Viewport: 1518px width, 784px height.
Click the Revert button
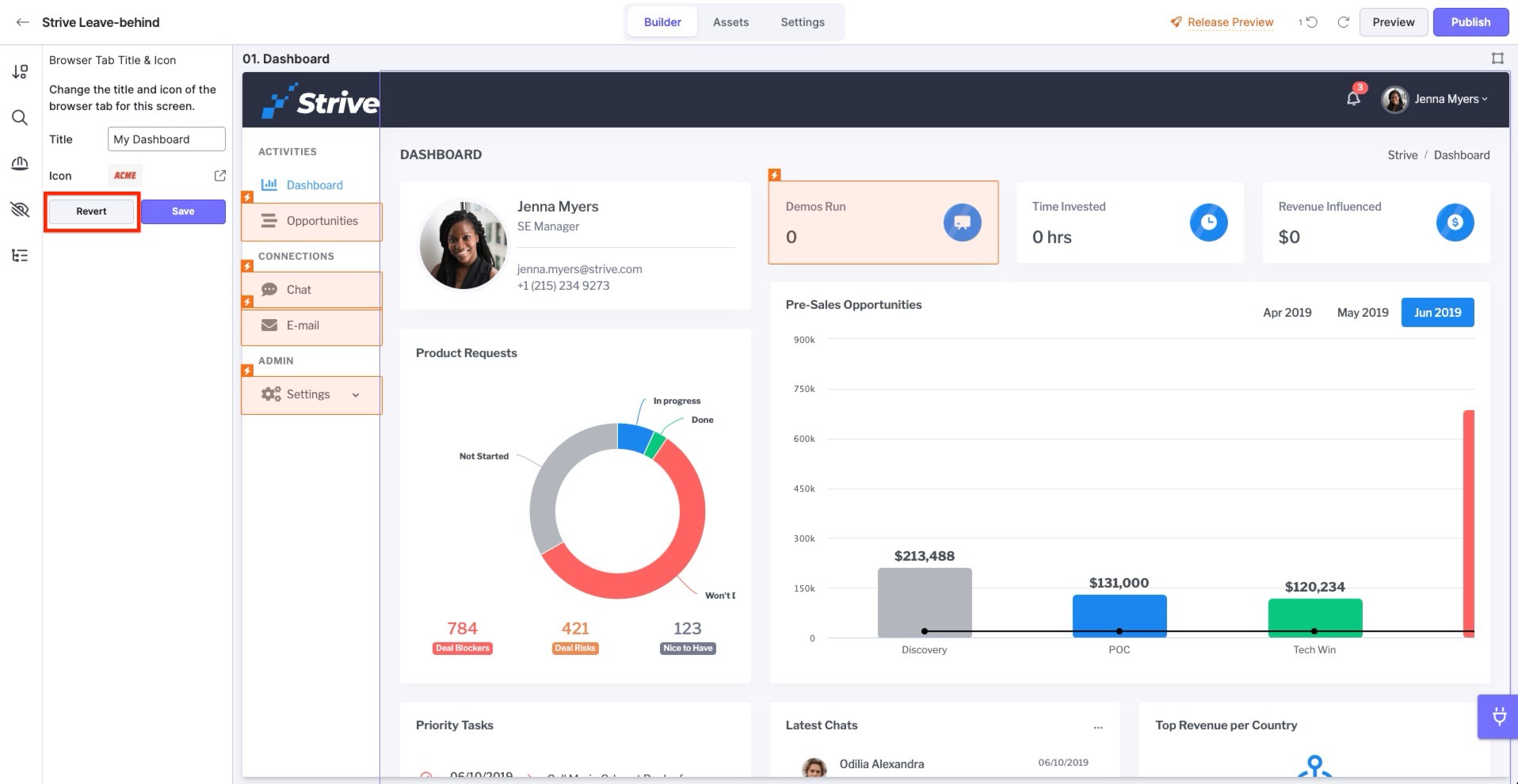(92, 211)
